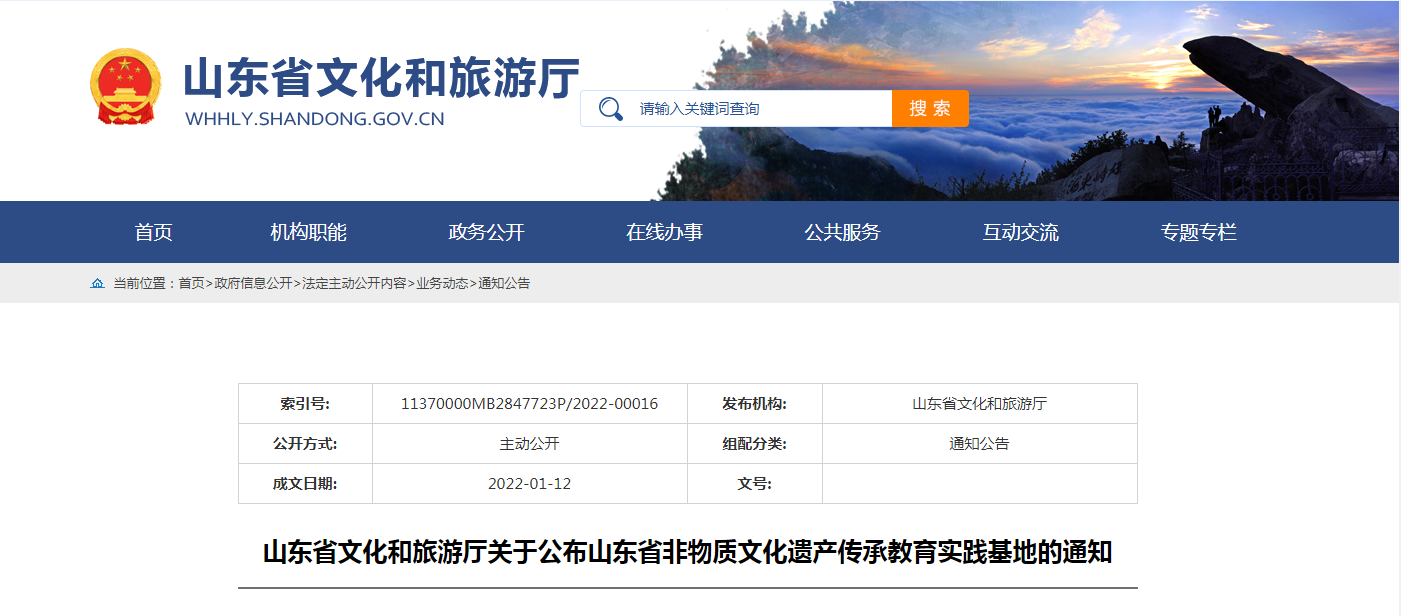Click the index number 11370000MB2847723P/2022-00016
This screenshot has height=616, width=1401.
click(529, 404)
